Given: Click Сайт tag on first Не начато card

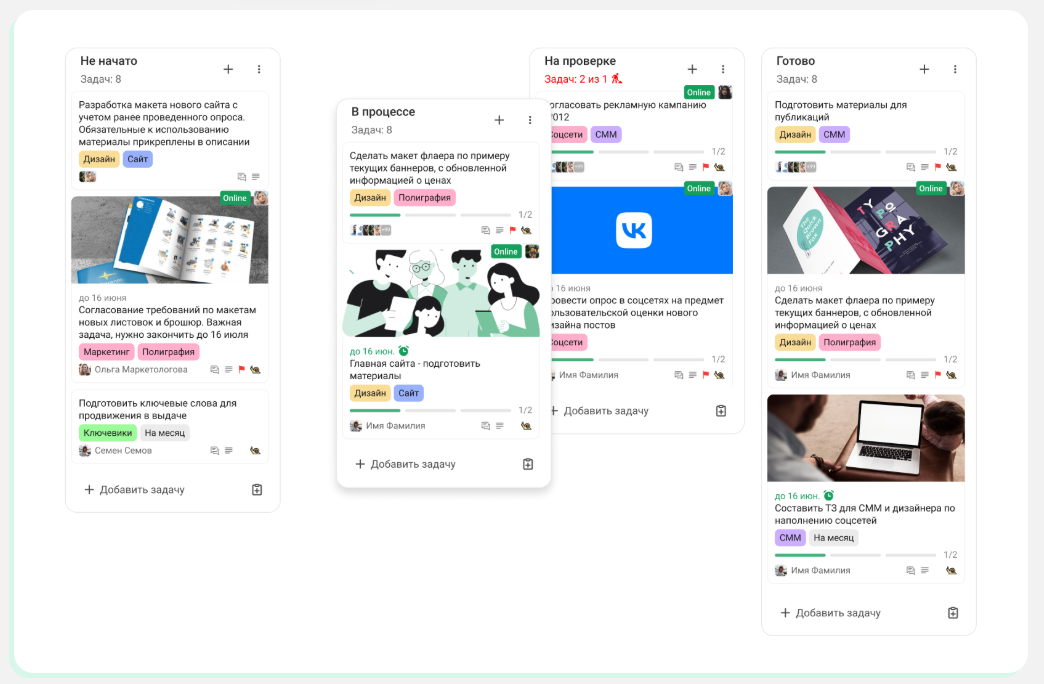Looking at the screenshot, I should coord(138,159).
